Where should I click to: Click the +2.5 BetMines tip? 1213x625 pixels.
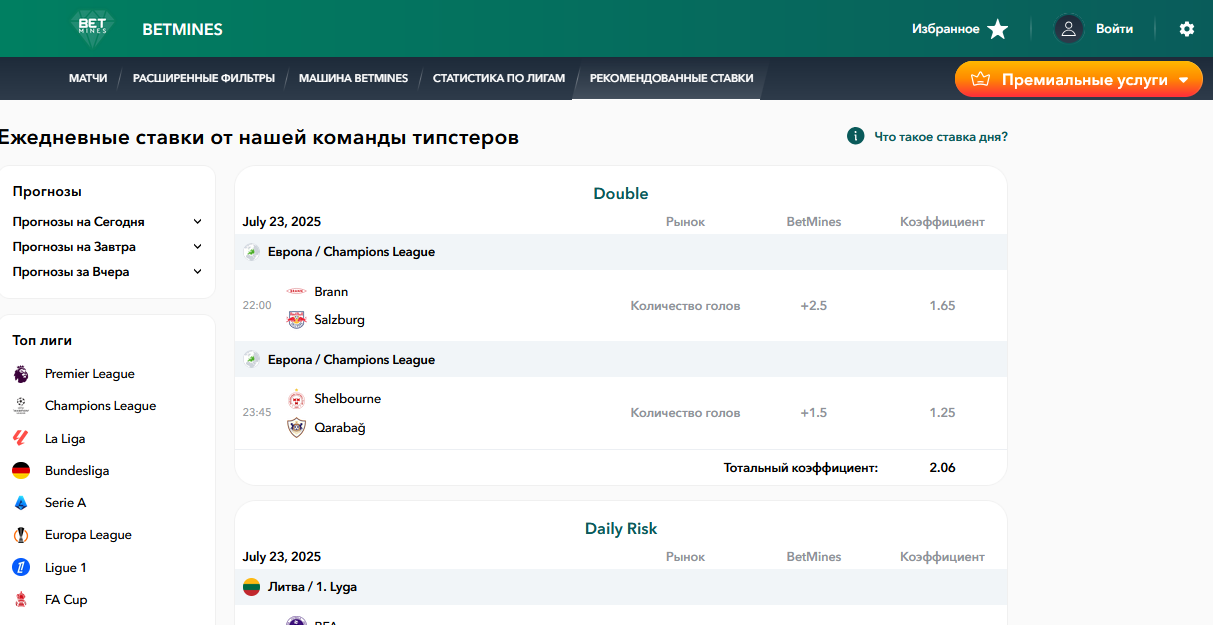coord(814,306)
